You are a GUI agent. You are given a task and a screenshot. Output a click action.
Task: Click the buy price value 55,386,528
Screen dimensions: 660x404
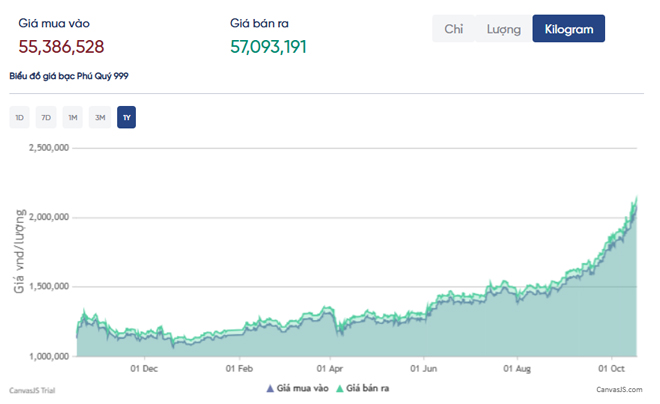61,46
